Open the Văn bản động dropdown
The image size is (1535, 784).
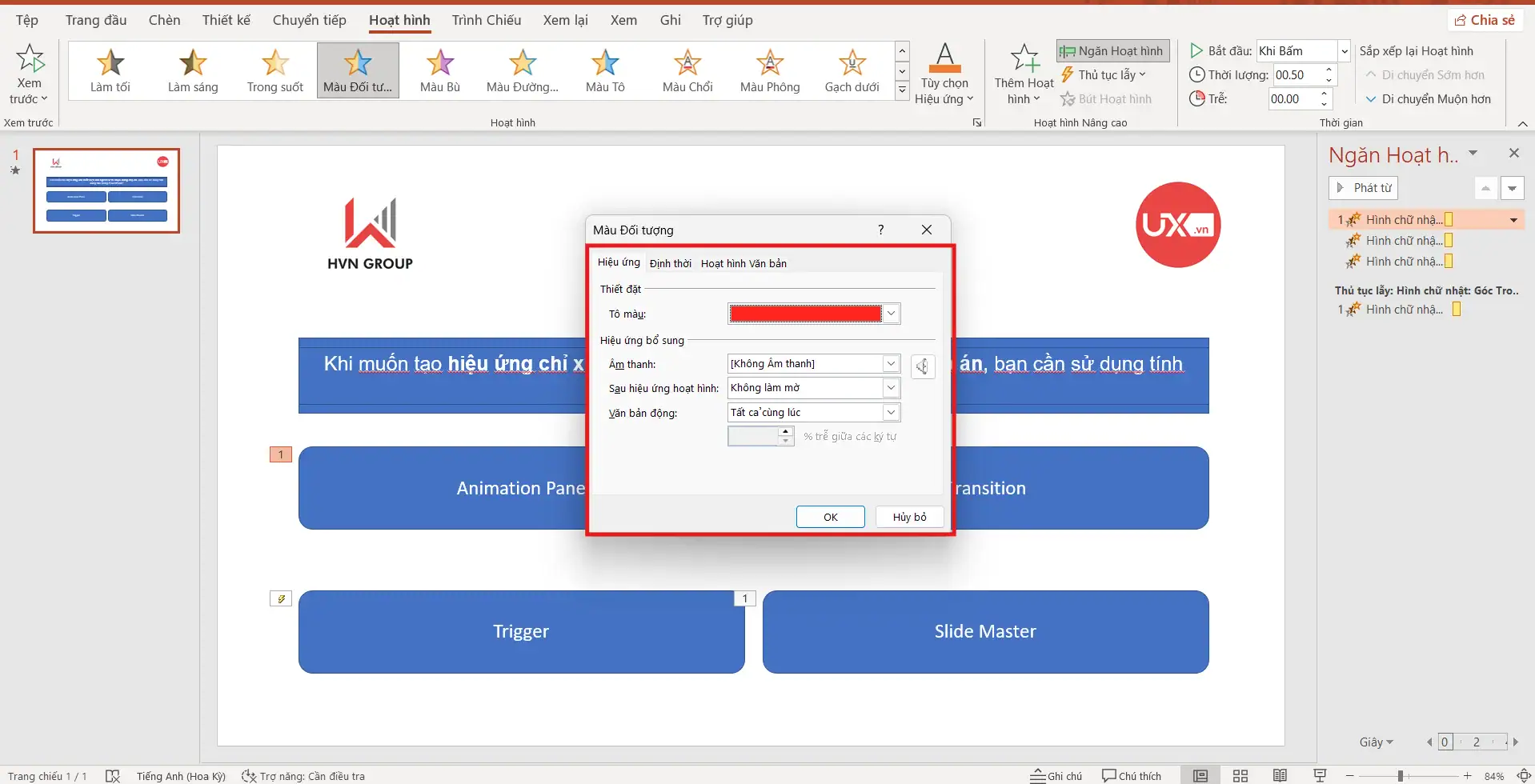pos(891,413)
